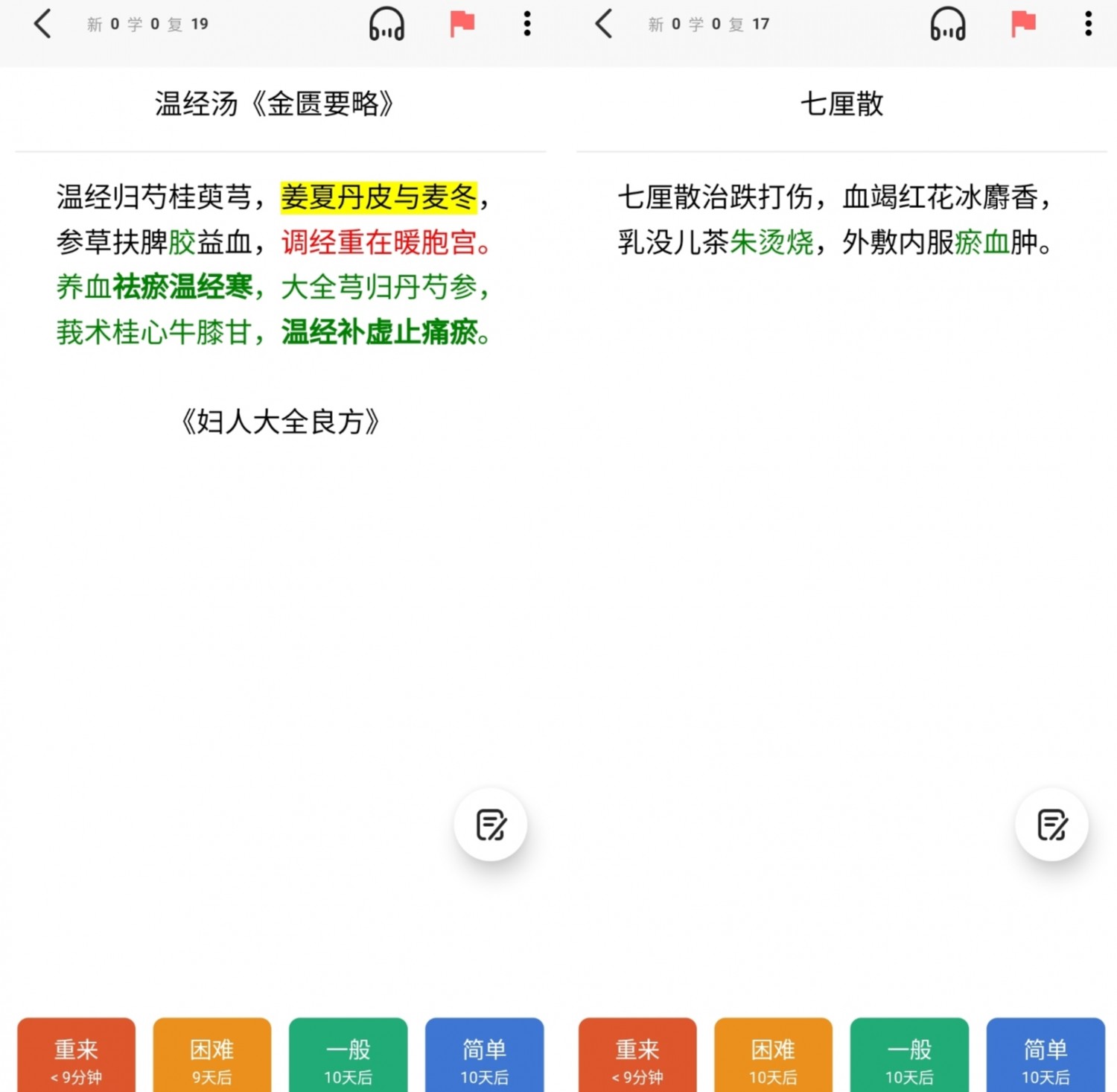Flag the 七厘散 card with red flag
Viewport: 1117px width, 1092px height.
(1023, 24)
